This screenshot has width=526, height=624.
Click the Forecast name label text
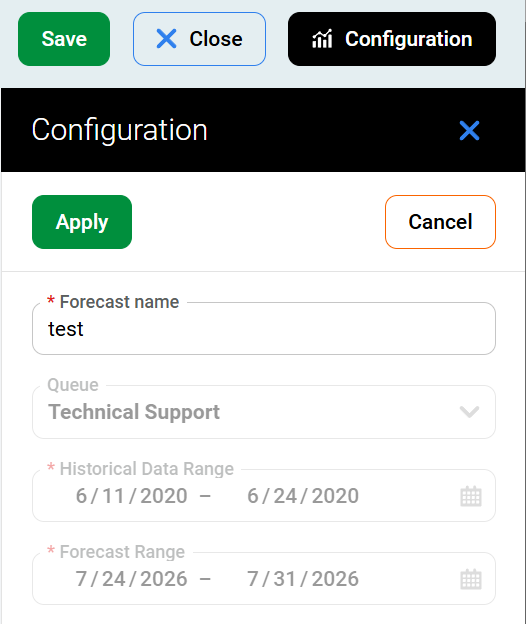(x=119, y=302)
